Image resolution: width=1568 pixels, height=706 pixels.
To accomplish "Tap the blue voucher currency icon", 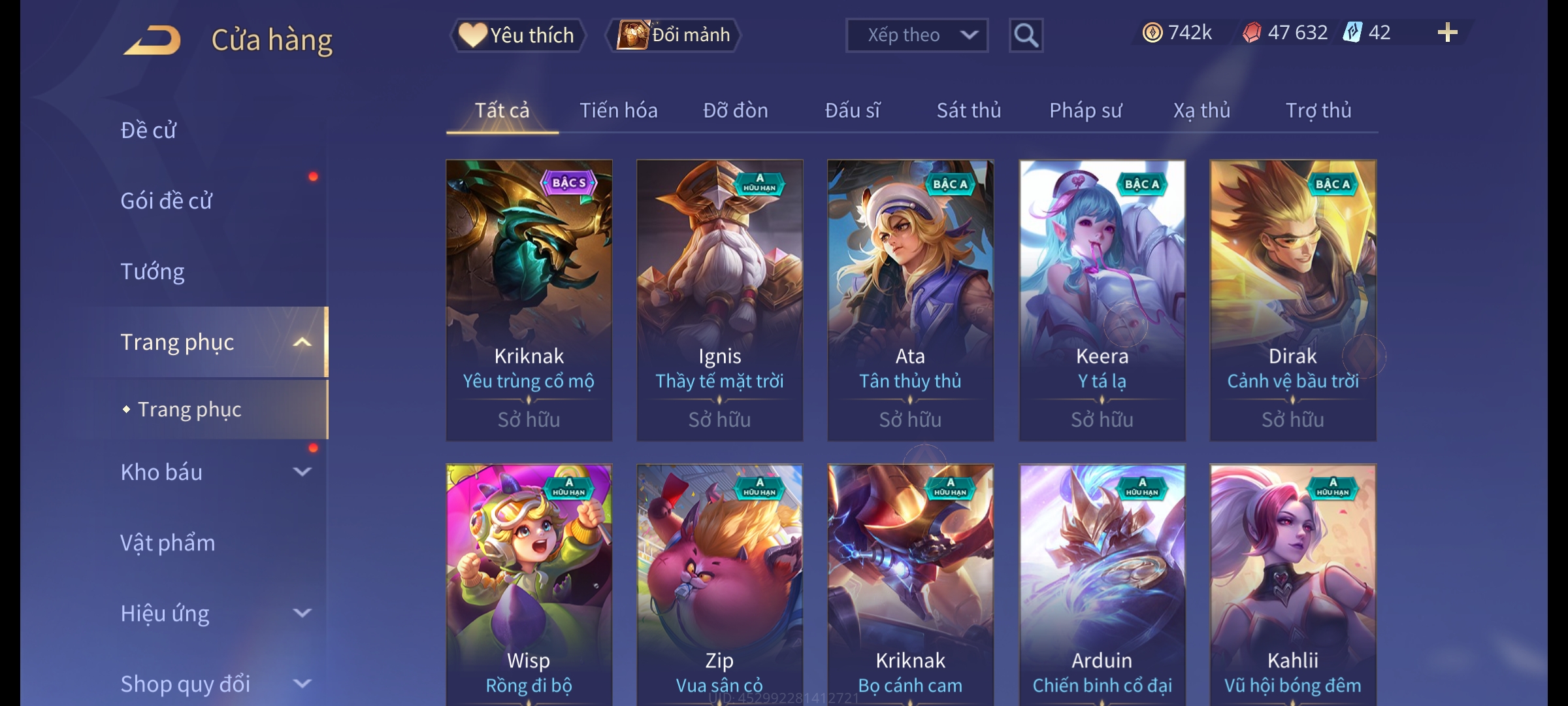I will 1352,33.
